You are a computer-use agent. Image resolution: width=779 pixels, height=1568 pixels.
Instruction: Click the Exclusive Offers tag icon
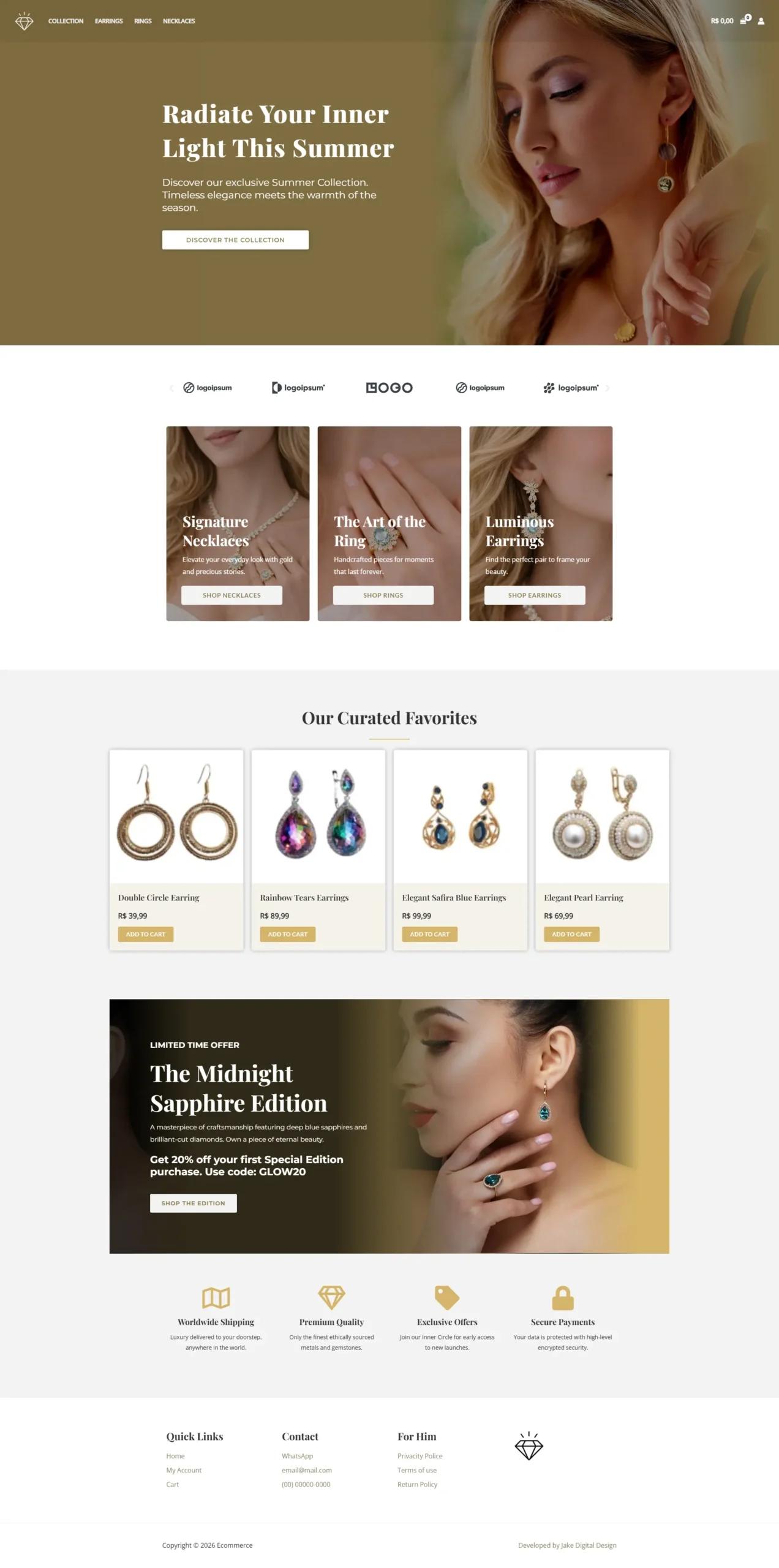[447, 1297]
